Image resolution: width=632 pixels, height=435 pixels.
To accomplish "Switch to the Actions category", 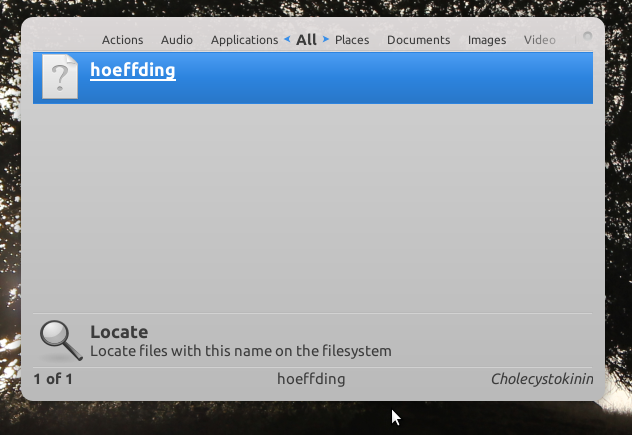I will point(123,40).
